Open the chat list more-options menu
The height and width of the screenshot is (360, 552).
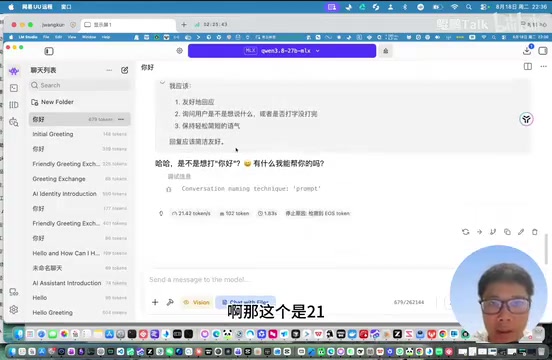click(109, 70)
